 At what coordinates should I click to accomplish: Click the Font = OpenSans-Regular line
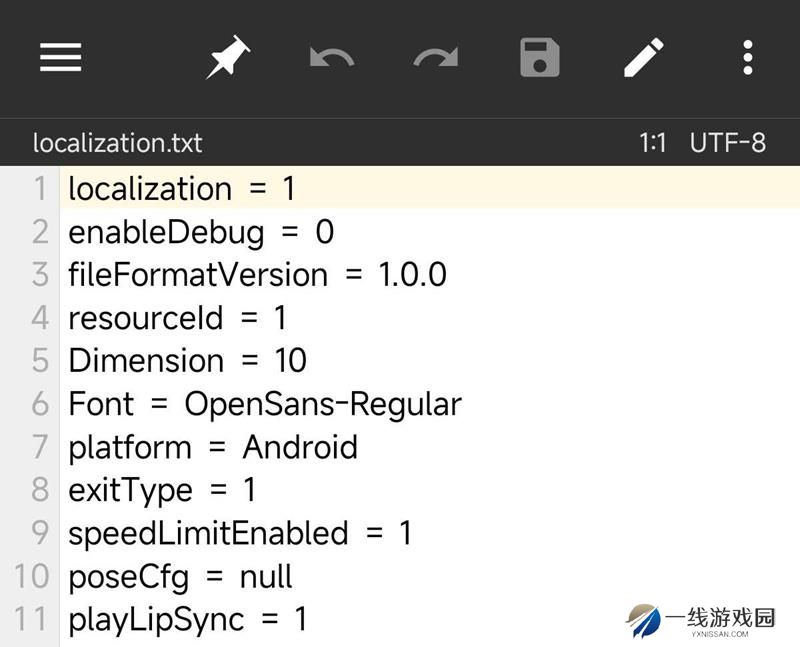coord(265,404)
